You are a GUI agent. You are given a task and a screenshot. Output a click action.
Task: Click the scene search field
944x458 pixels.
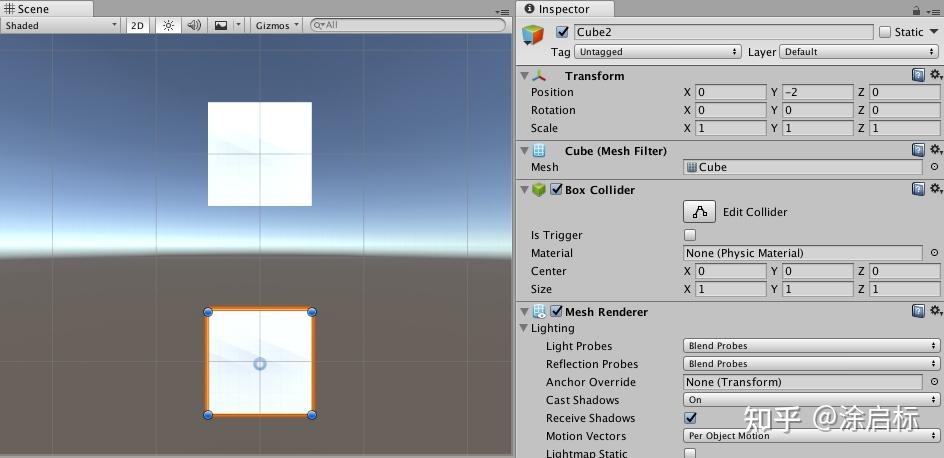(408, 25)
